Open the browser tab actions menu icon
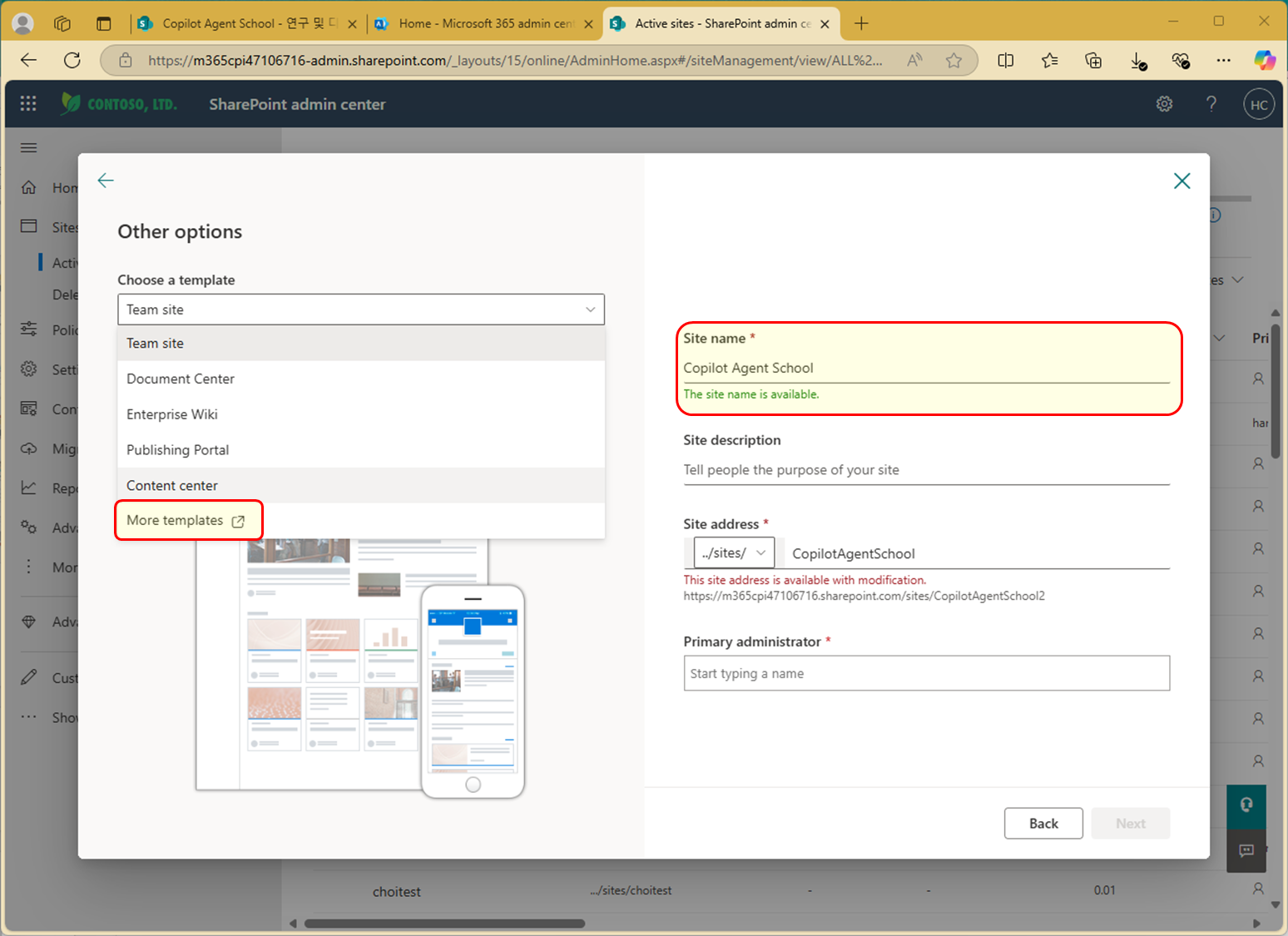 coord(103,23)
